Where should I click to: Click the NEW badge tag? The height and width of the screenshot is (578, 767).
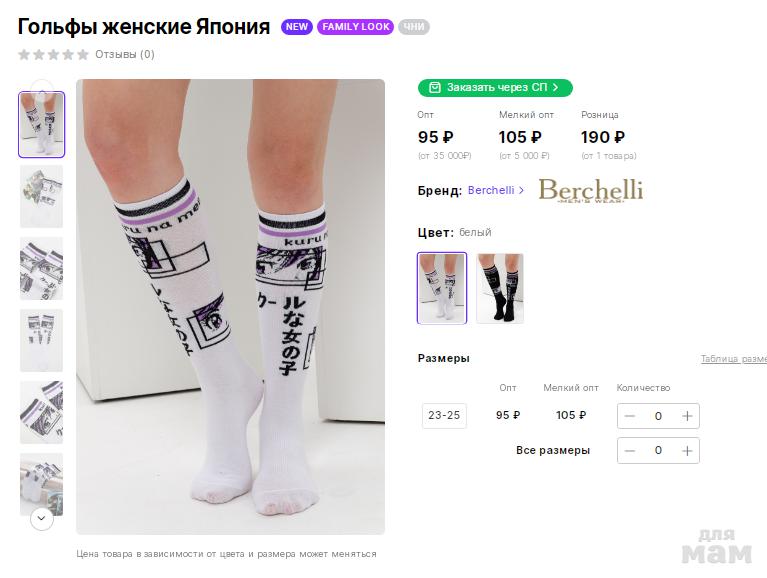click(x=297, y=27)
